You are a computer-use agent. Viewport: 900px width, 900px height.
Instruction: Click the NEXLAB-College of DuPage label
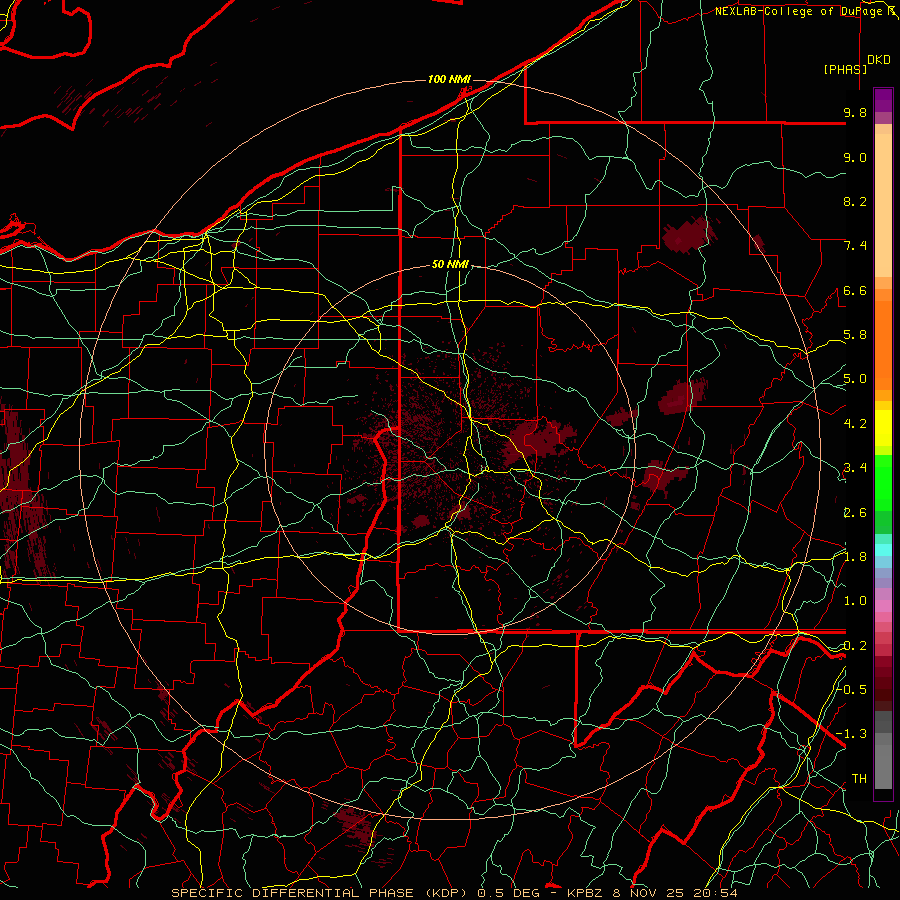click(800, 11)
